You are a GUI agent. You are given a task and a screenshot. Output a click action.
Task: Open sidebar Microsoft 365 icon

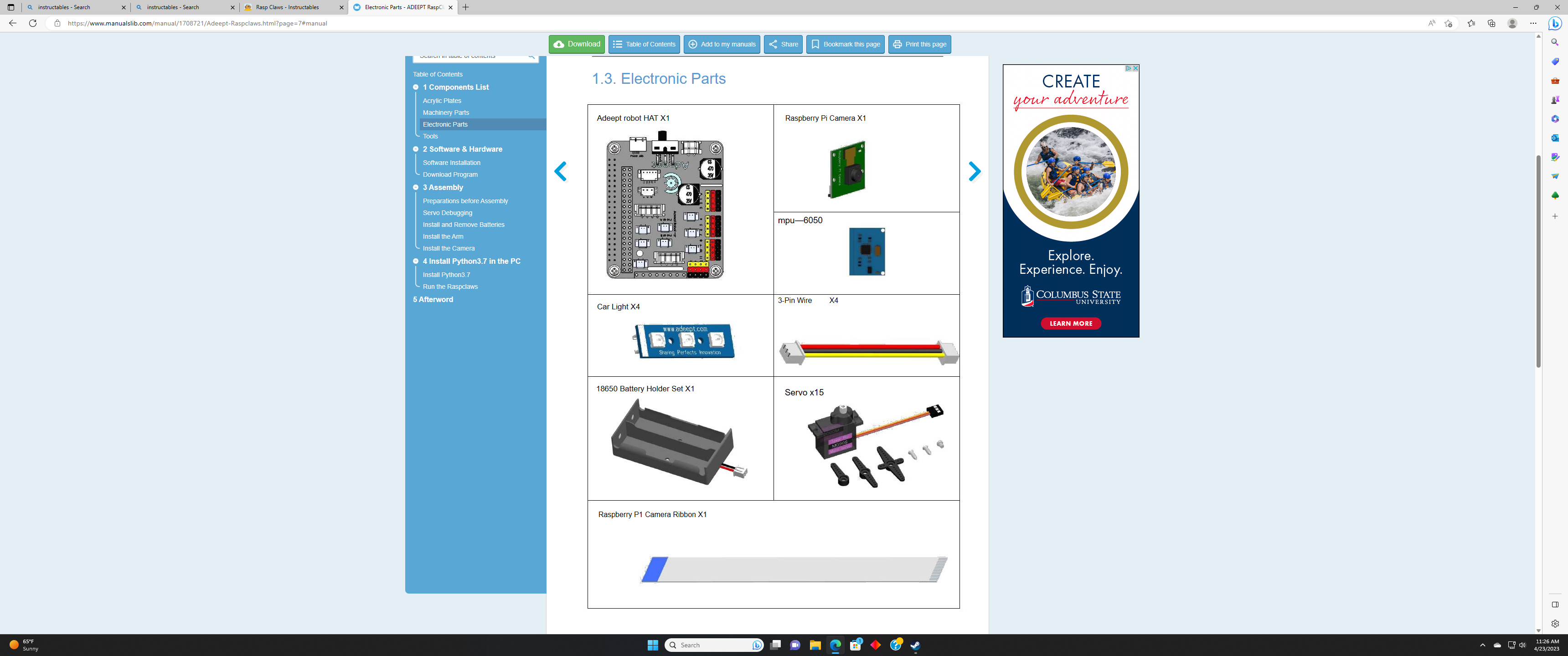pos(1555,118)
